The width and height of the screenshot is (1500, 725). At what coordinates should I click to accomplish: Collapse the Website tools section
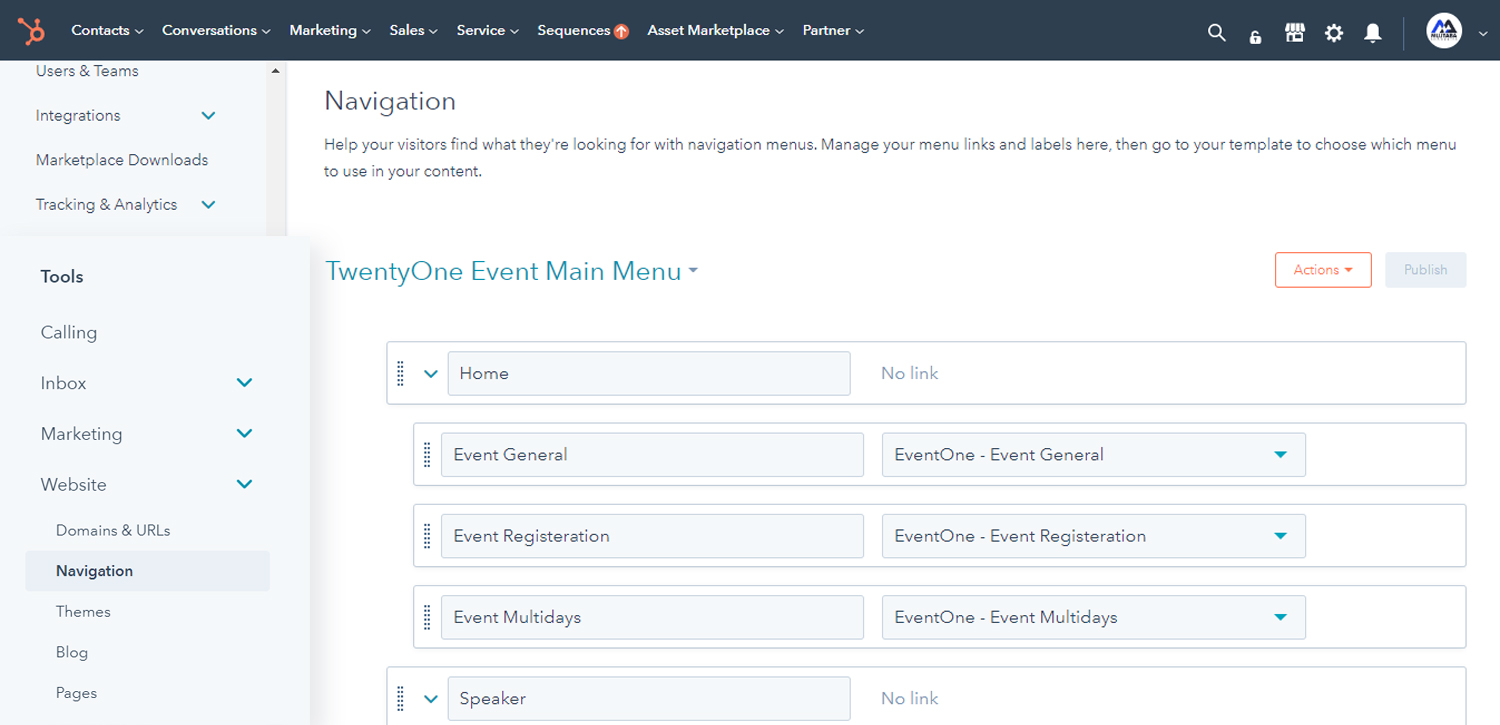(x=244, y=485)
